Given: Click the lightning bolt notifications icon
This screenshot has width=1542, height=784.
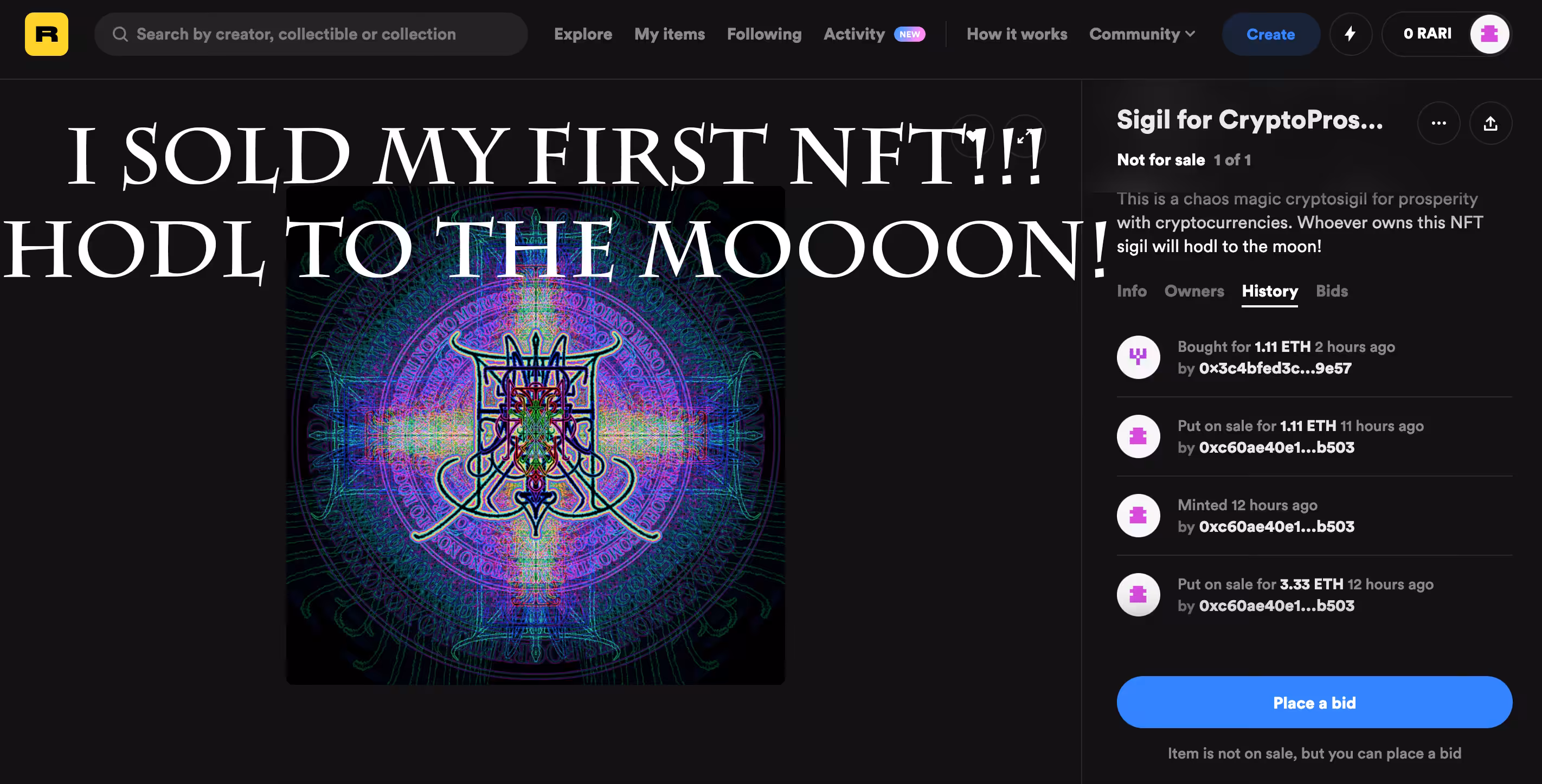Looking at the screenshot, I should (x=1351, y=34).
